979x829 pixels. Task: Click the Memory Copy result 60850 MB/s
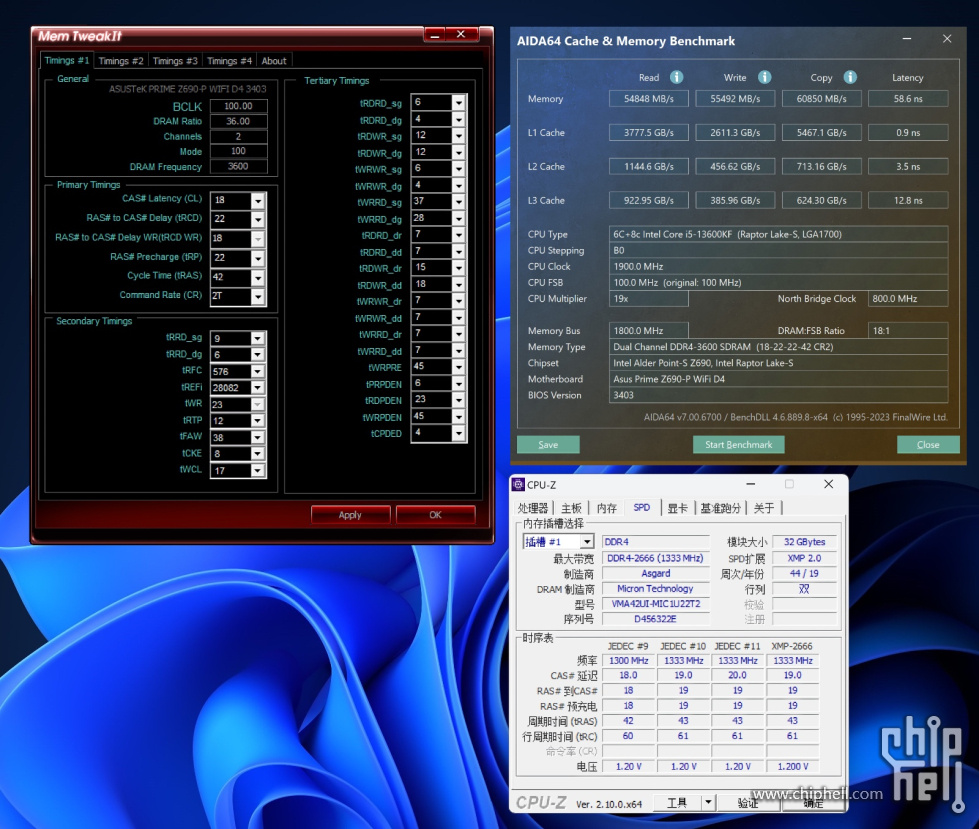pyautogui.click(x=822, y=99)
